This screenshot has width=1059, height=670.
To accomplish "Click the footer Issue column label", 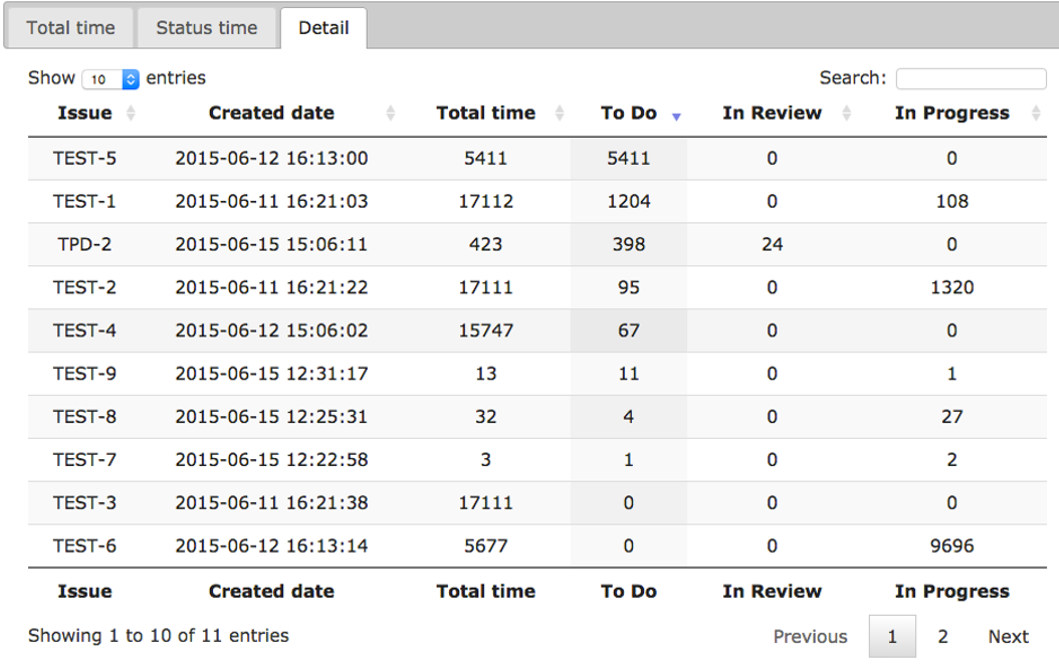I will tap(85, 591).
